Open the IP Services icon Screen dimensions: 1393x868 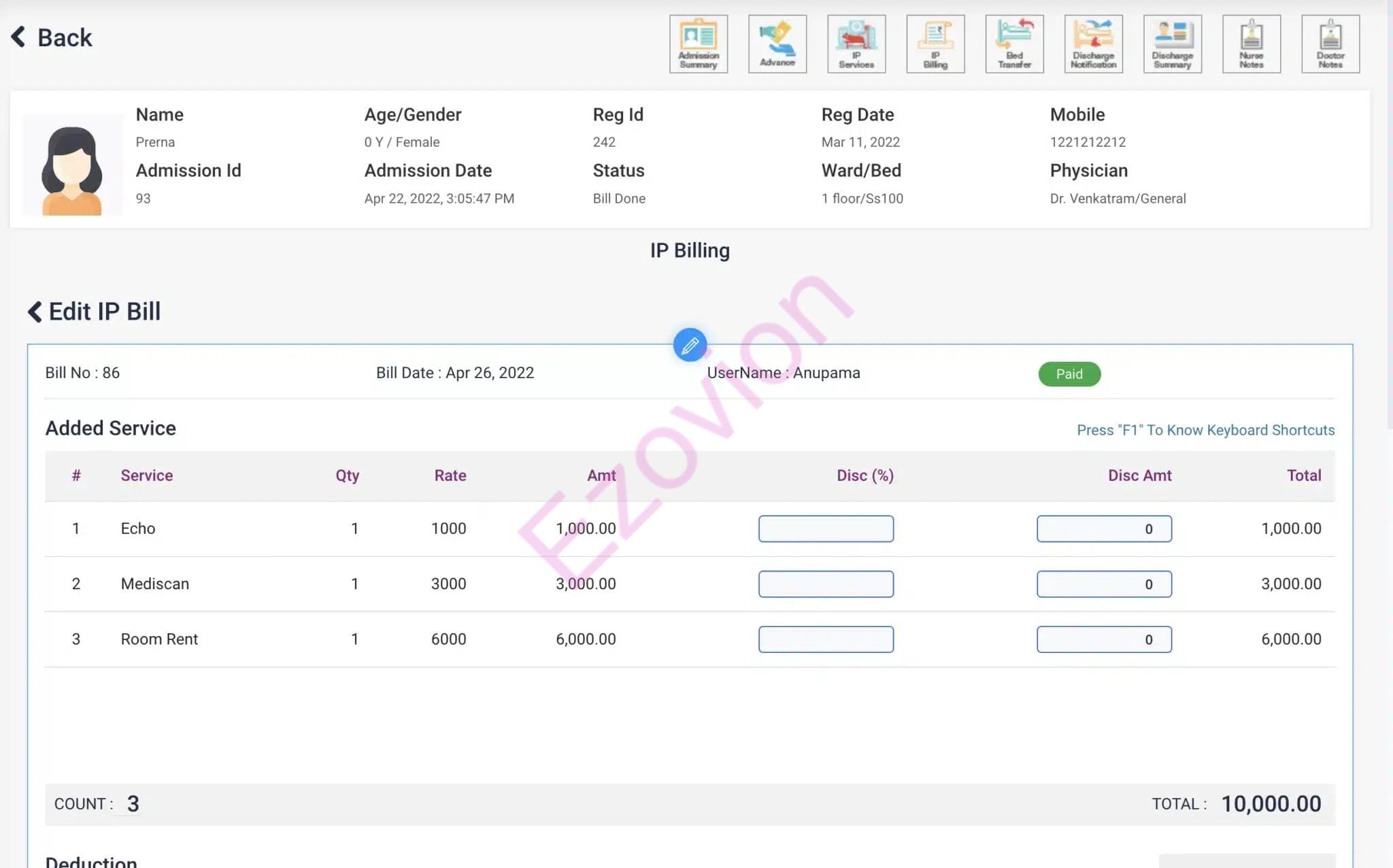tap(856, 44)
